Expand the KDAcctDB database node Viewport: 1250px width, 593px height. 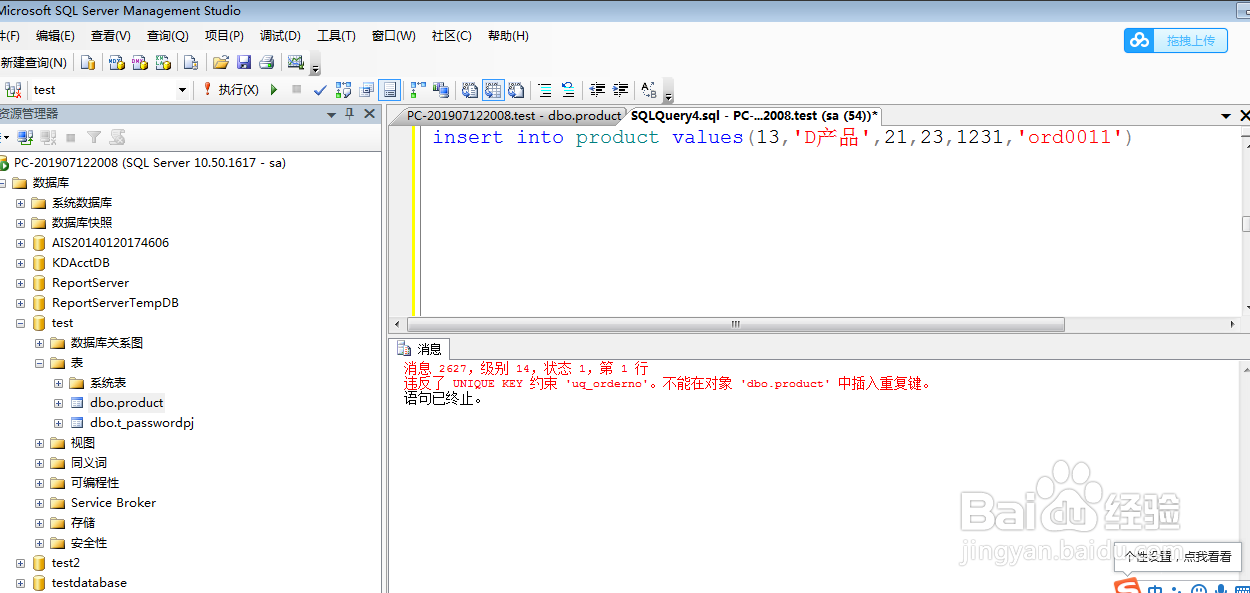point(20,263)
